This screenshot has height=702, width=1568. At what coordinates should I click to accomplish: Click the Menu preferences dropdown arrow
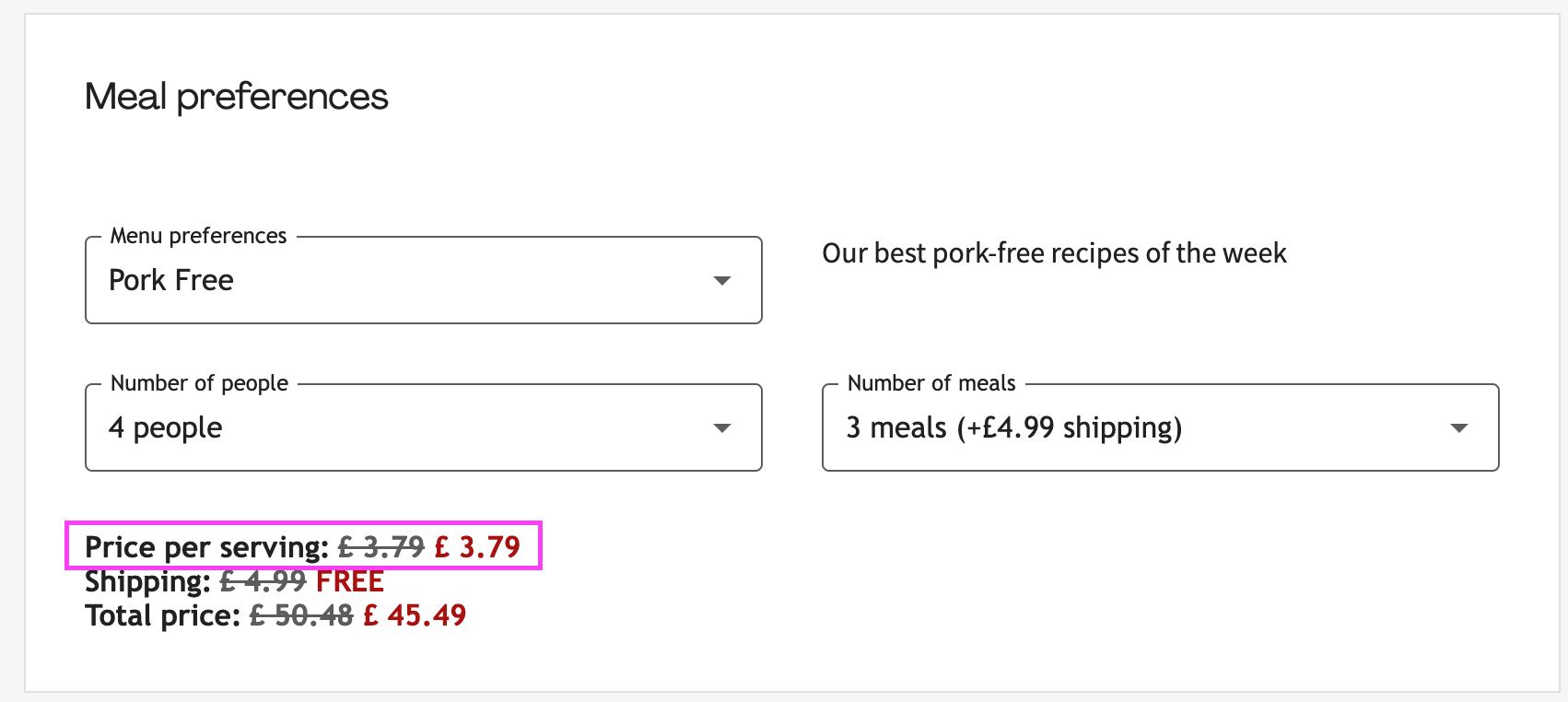722,280
